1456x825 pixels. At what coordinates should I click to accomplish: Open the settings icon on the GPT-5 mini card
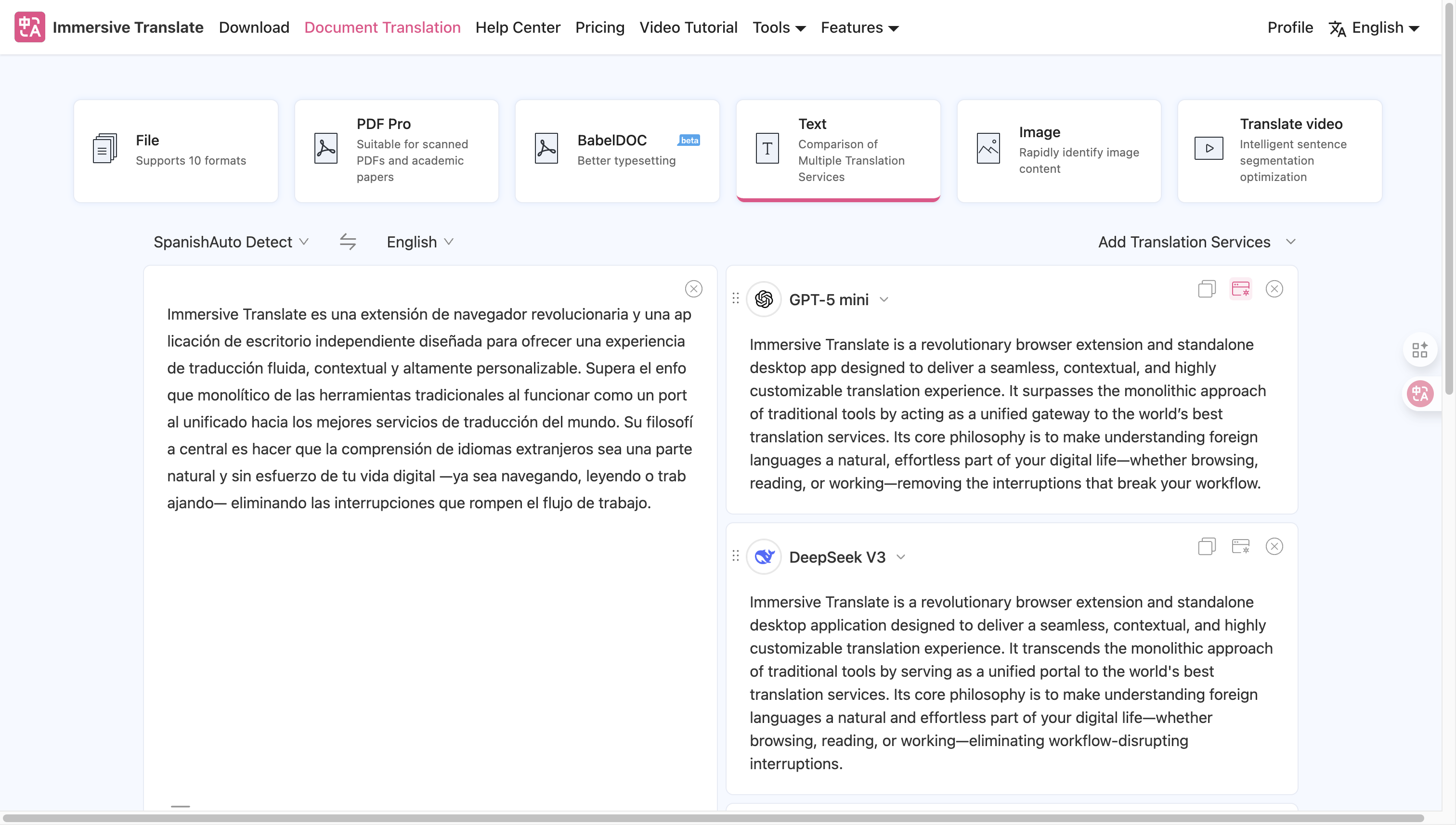click(1240, 289)
